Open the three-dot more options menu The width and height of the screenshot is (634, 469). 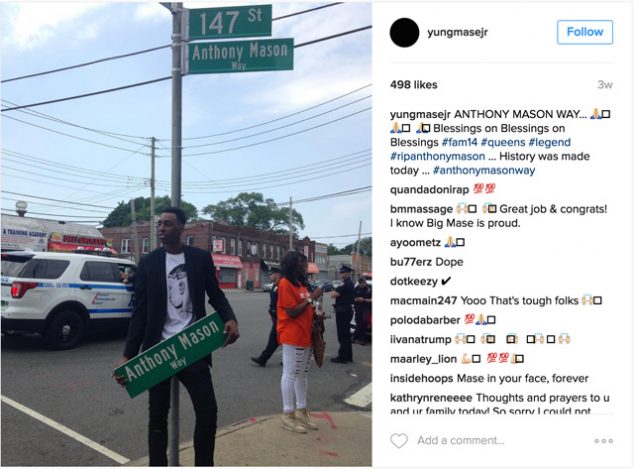[x=603, y=441]
